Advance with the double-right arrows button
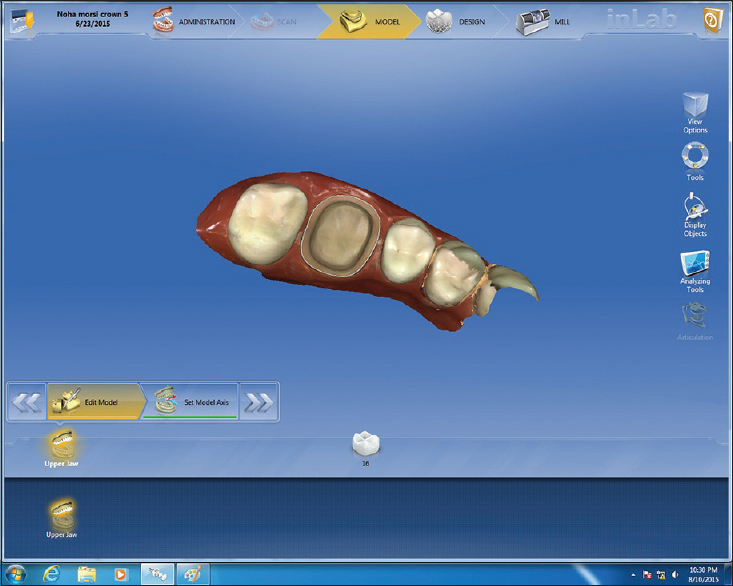Screen dimensions: 733x586 coord(259,402)
